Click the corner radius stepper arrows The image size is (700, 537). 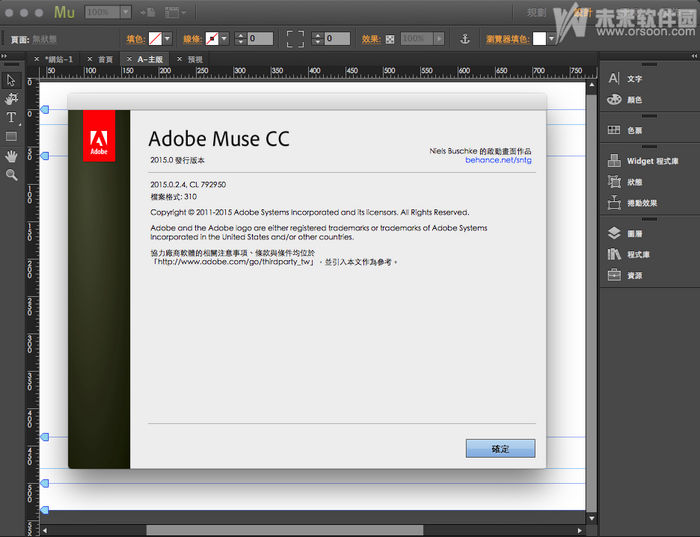[x=318, y=39]
